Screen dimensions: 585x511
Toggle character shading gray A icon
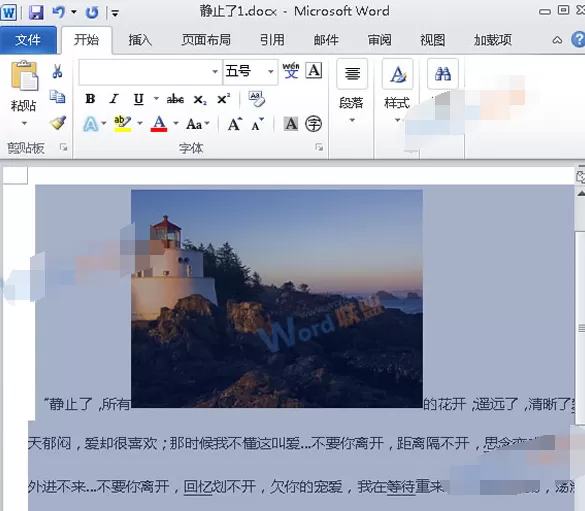click(x=291, y=123)
